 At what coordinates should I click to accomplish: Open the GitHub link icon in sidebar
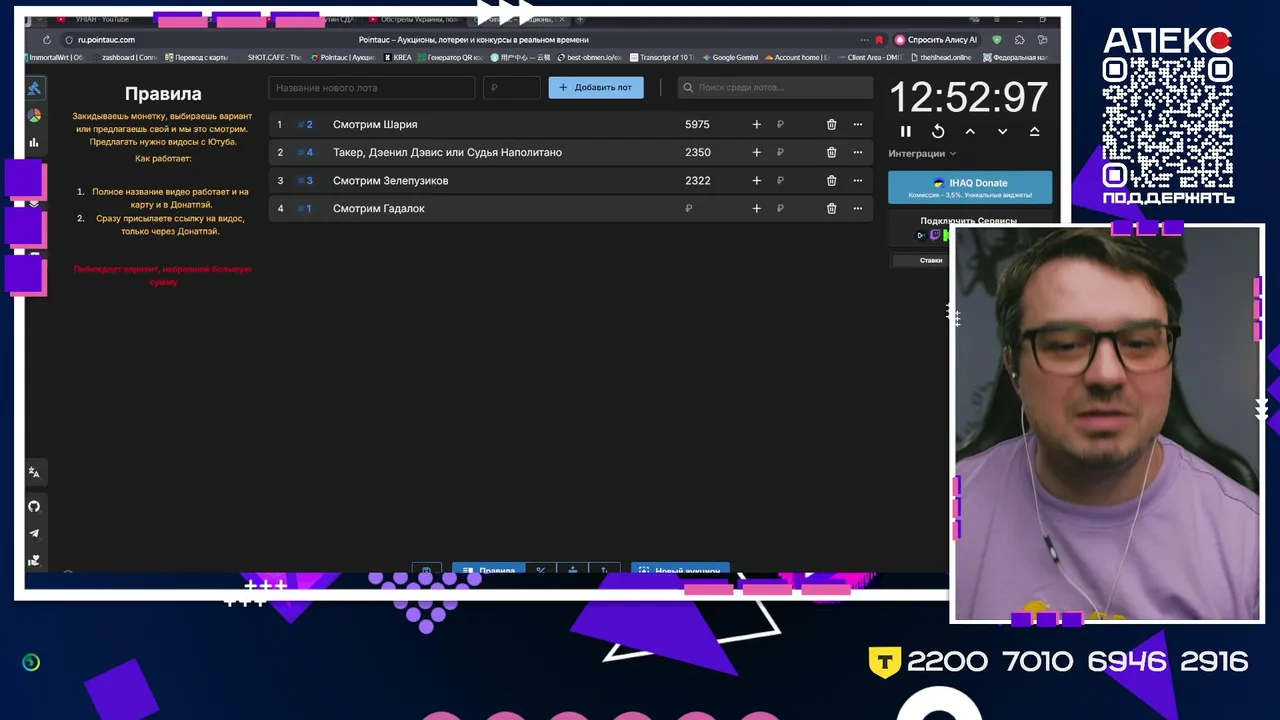tap(34, 506)
